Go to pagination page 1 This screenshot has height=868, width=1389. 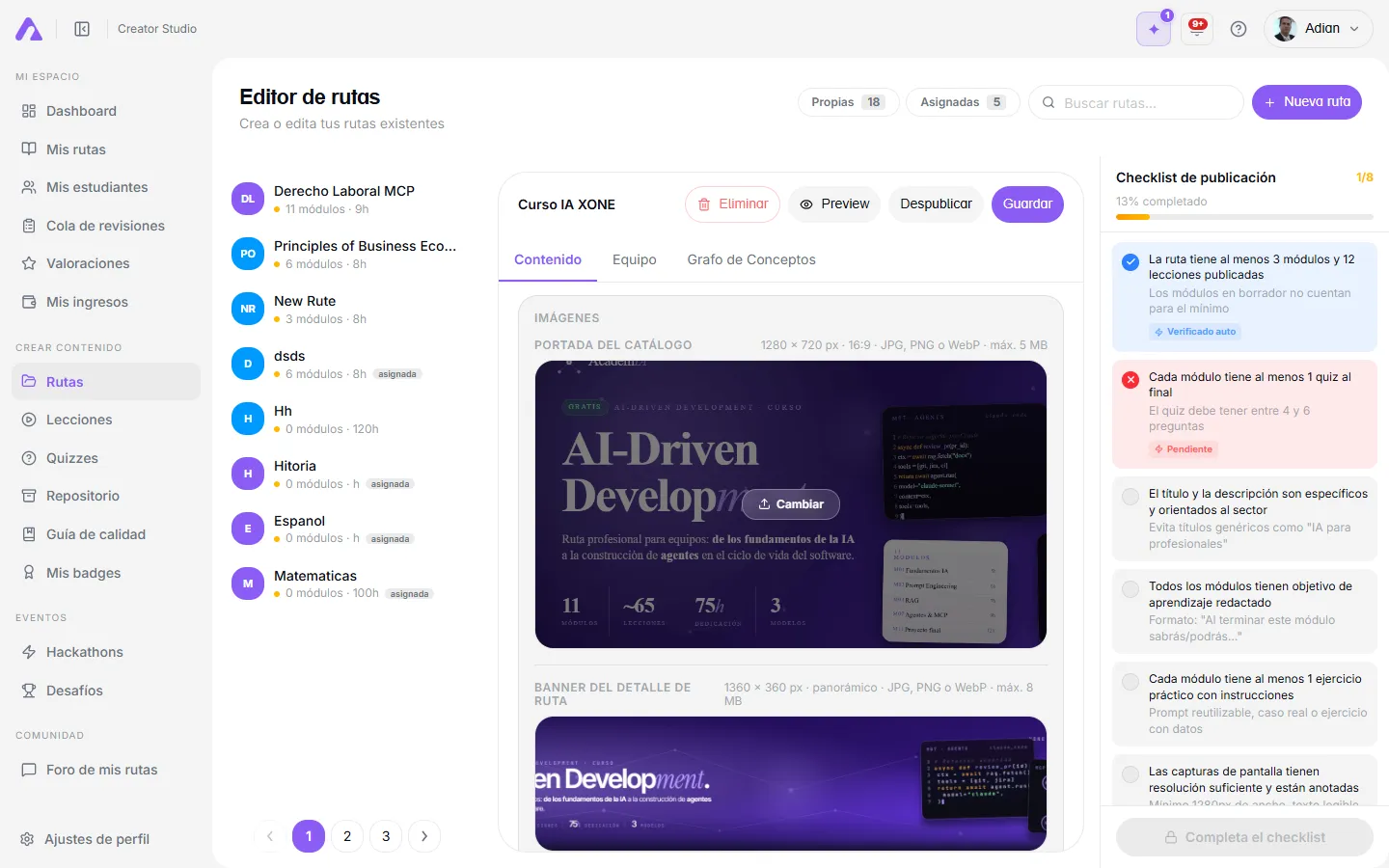[309, 836]
